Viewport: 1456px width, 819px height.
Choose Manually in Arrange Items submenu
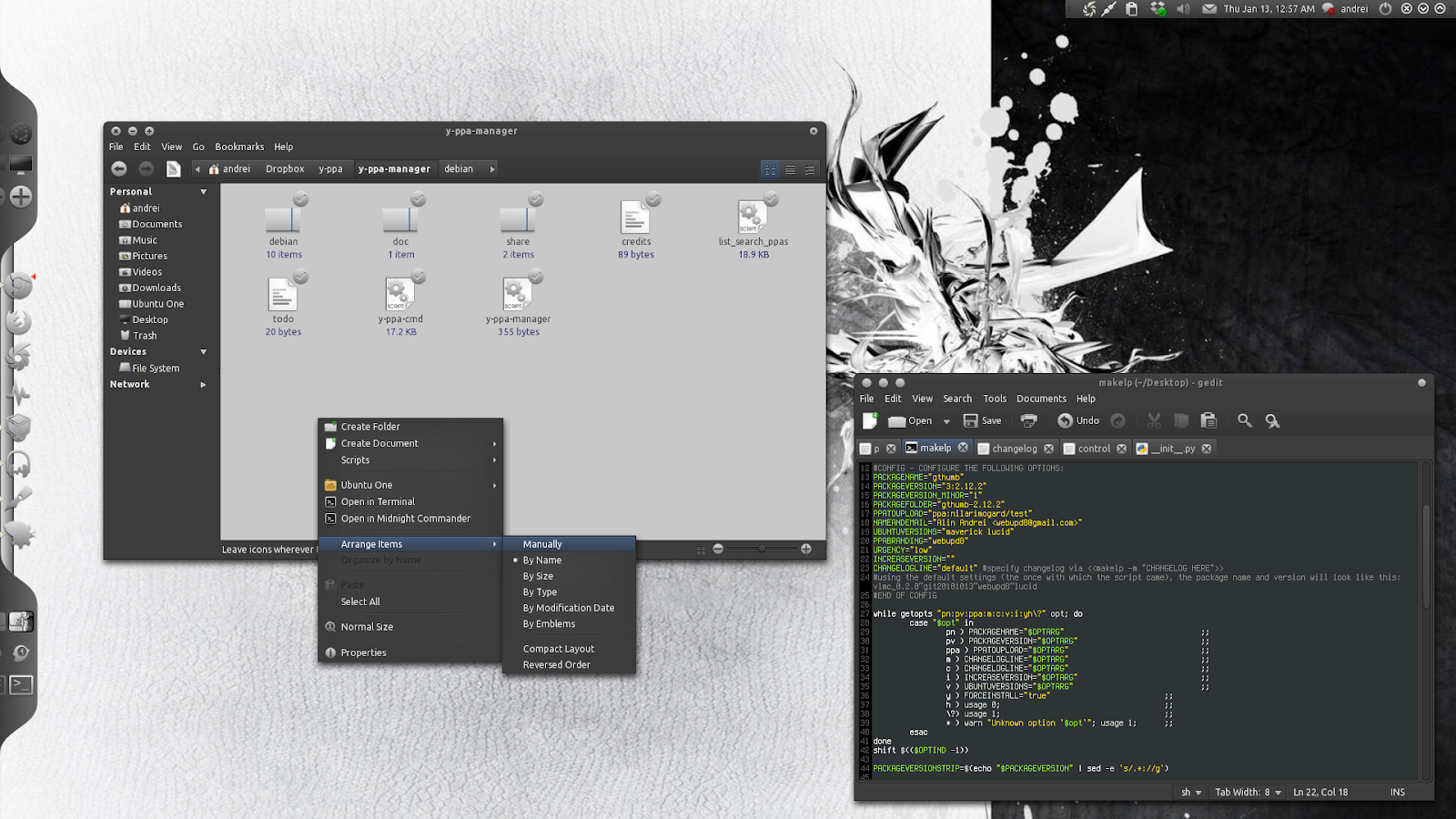tap(569, 544)
